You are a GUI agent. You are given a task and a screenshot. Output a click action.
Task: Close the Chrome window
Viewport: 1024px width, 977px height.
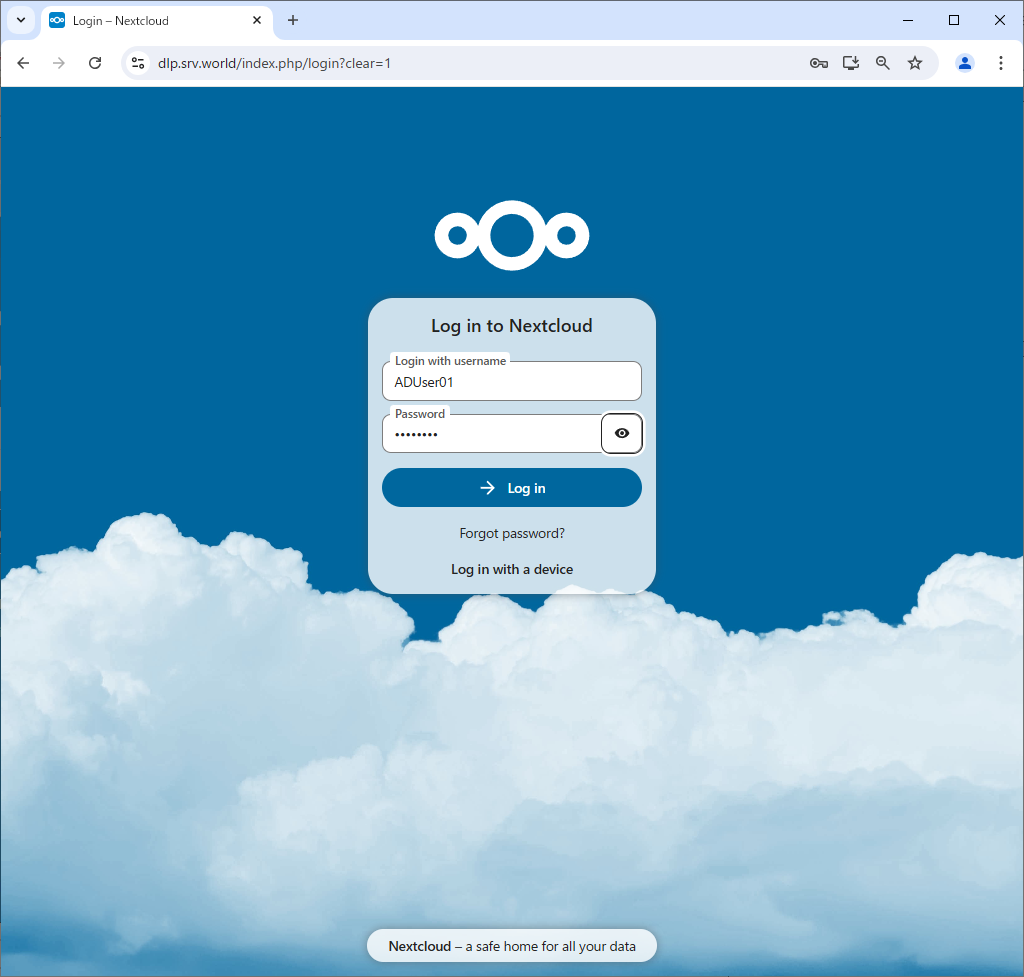pyautogui.click(x=999, y=20)
